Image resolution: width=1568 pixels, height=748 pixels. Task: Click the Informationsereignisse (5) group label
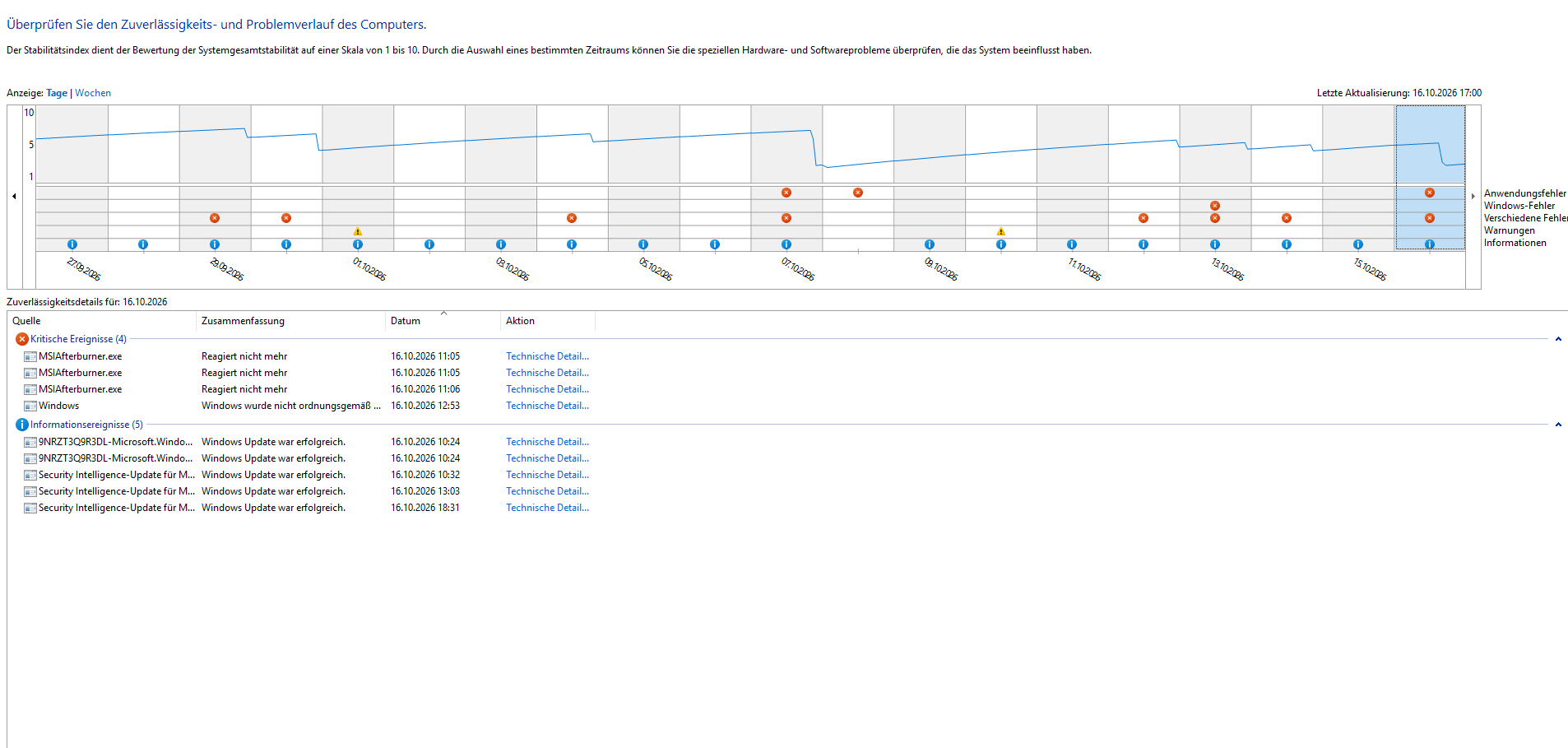click(x=86, y=425)
